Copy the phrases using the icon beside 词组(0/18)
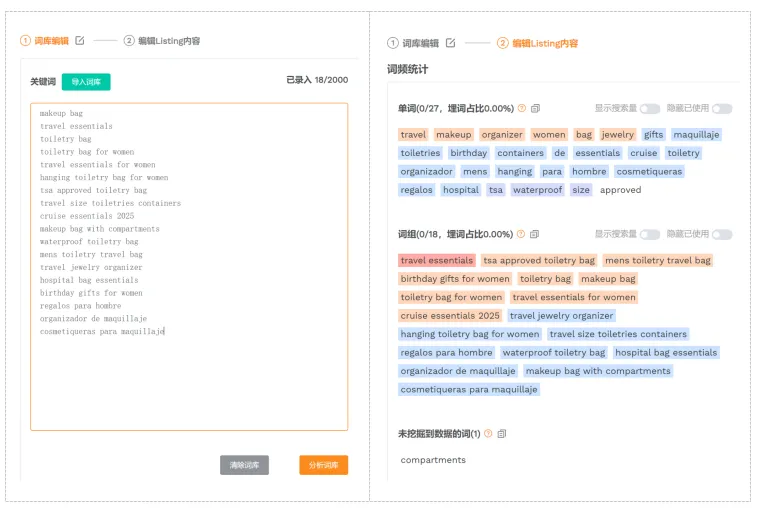This screenshot has width=762, height=510. pos(535,234)
